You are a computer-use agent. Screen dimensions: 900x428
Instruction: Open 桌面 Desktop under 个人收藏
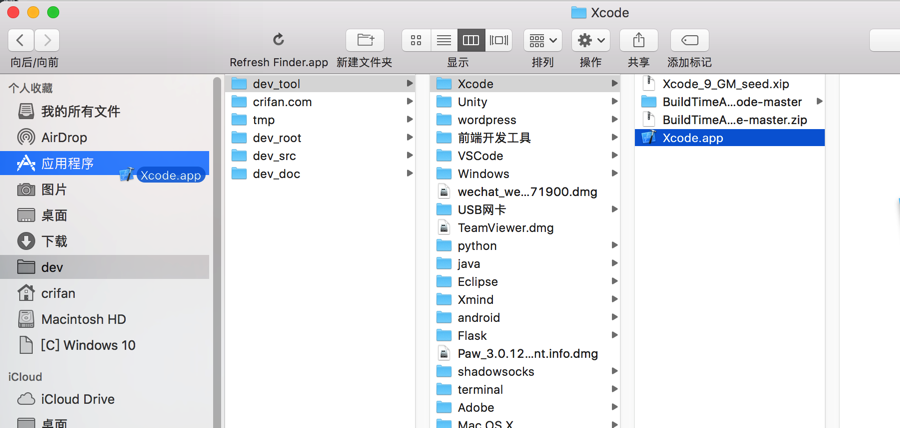[104, 215]
